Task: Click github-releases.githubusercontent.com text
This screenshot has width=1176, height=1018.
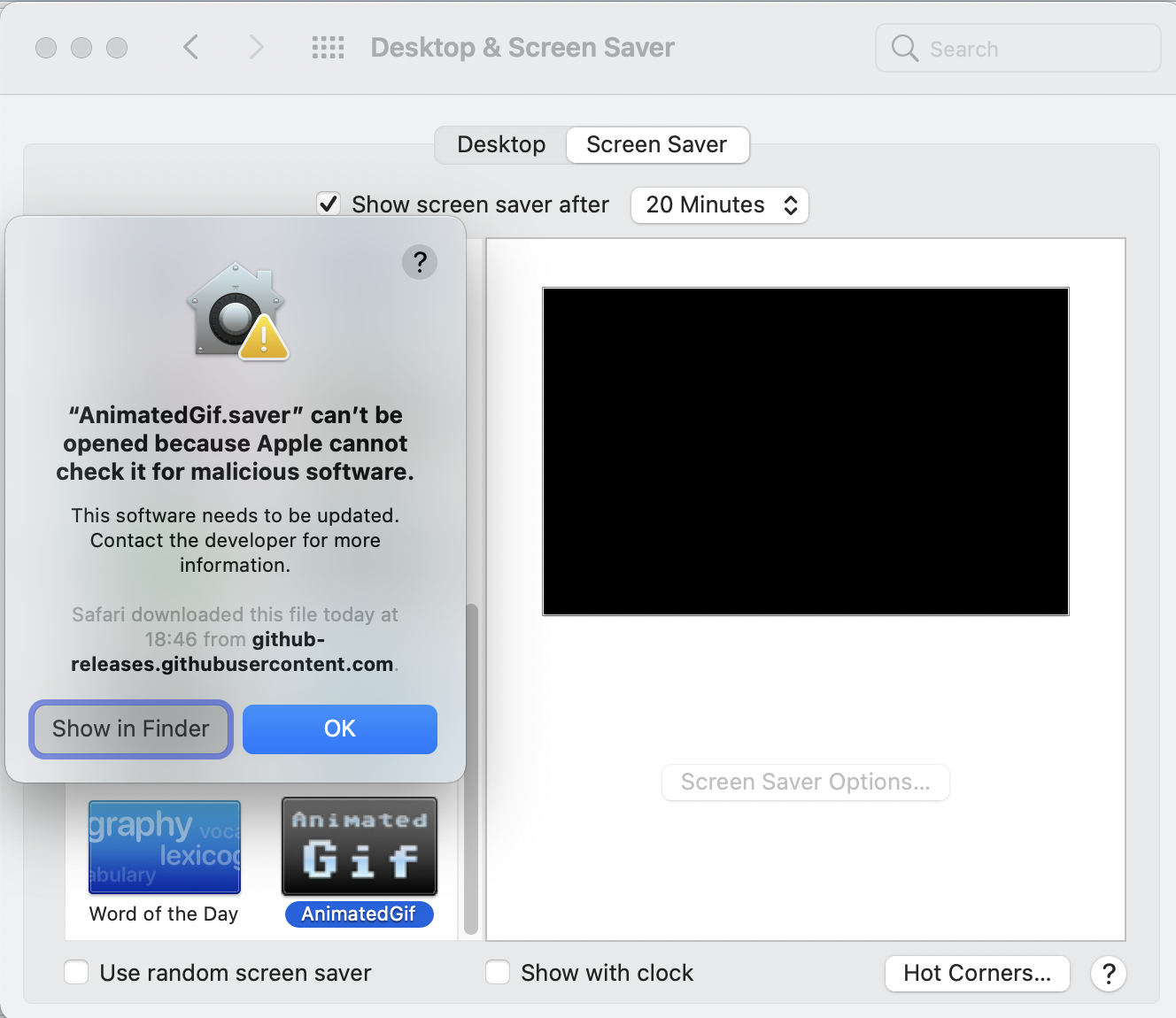Action: coord(234,652)
